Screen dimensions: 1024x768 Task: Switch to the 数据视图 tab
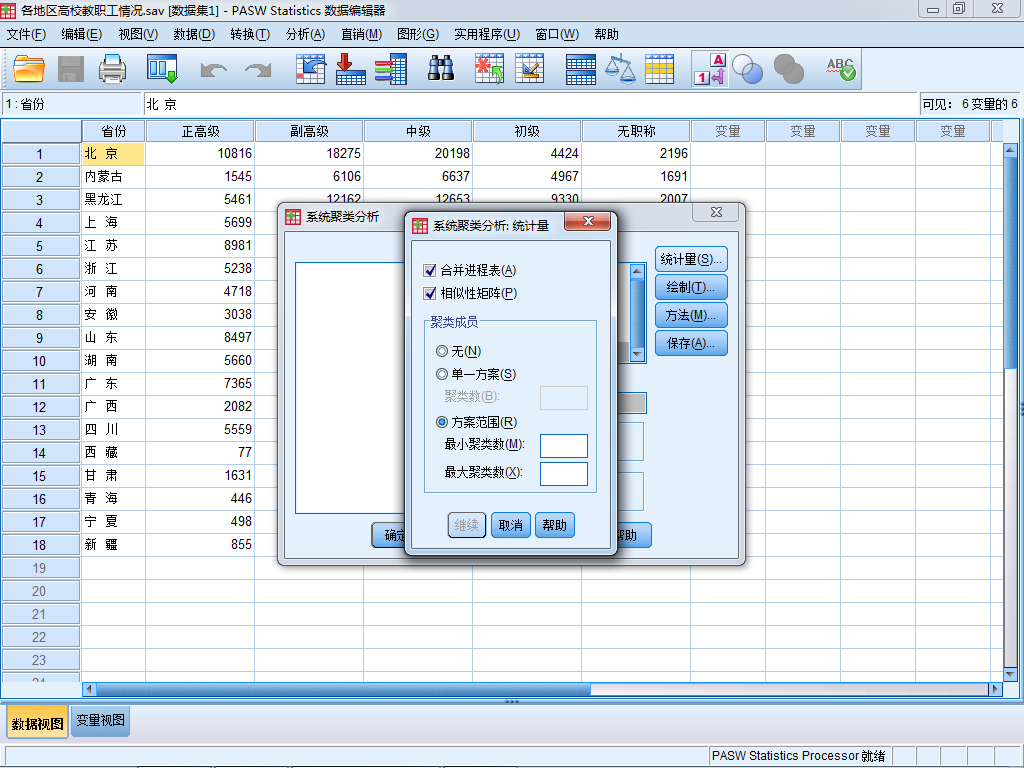37,723
